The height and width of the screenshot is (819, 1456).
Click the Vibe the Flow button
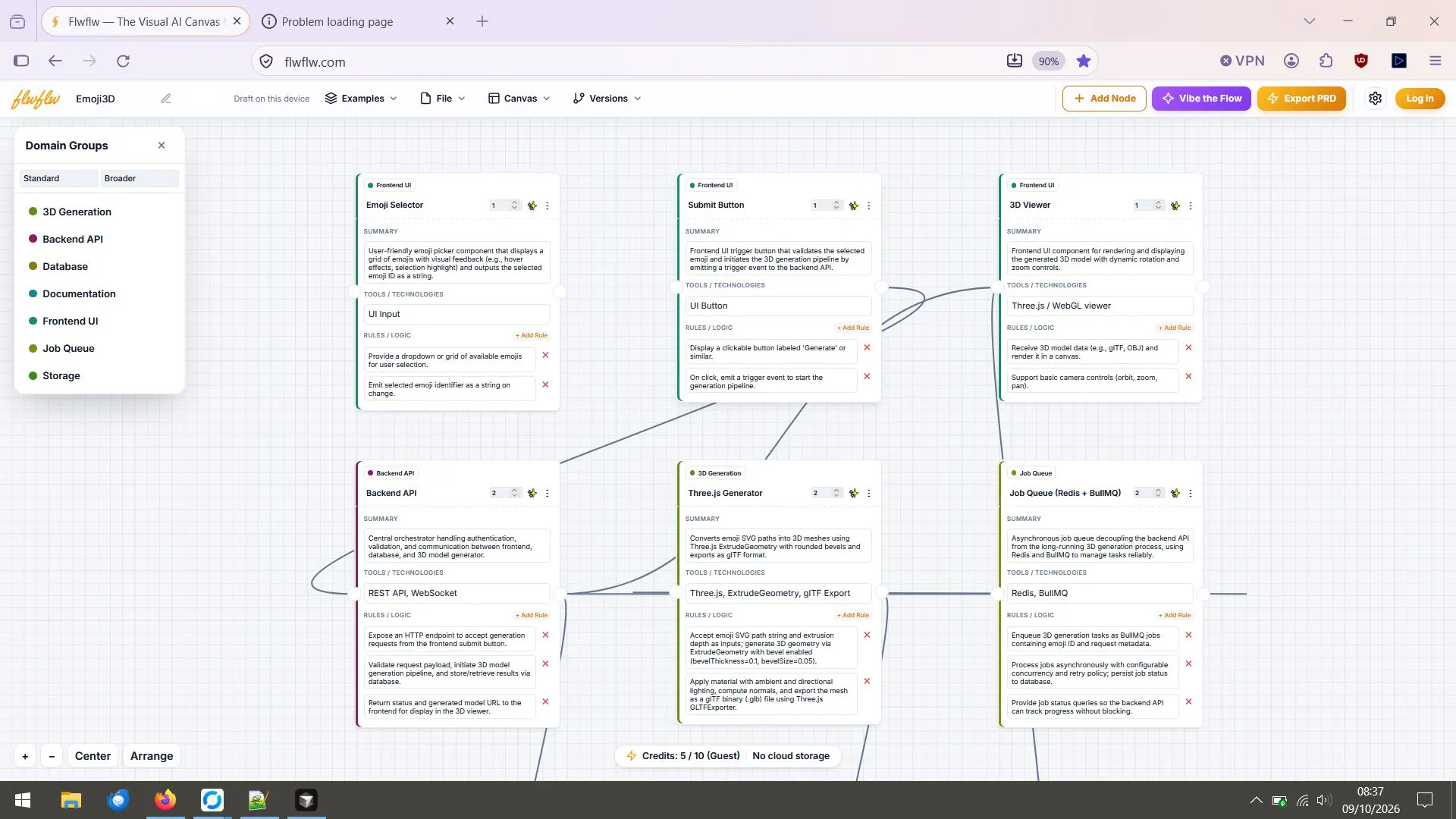tap(1201, 99)
